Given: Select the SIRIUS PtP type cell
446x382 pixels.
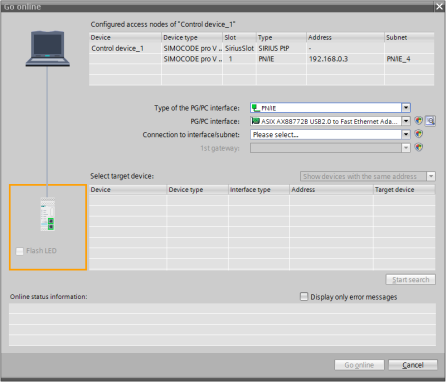Looking at the screenshot, I should tap(281, 48).
